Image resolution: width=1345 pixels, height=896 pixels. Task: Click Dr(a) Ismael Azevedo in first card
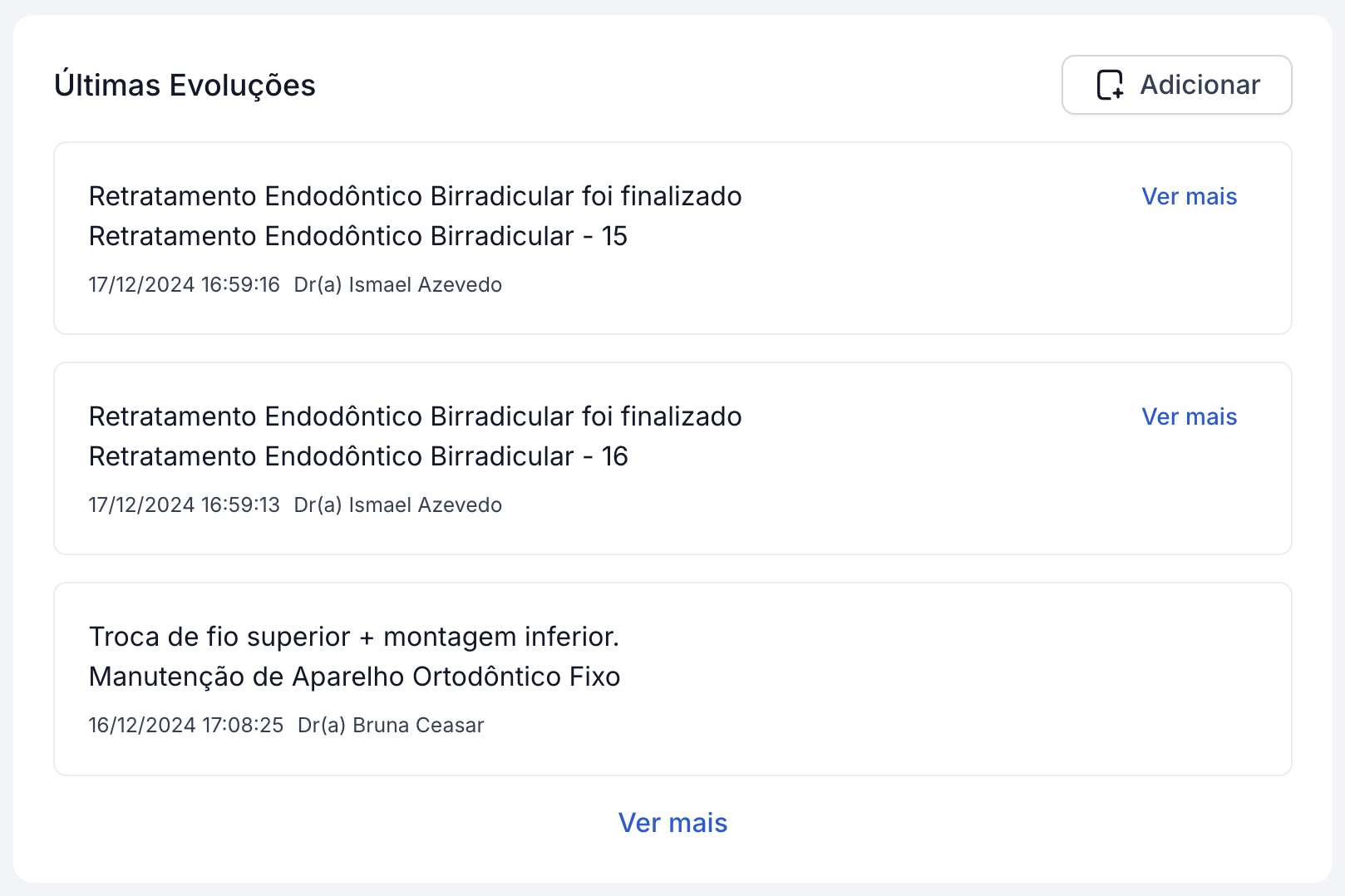pos(397,285)
